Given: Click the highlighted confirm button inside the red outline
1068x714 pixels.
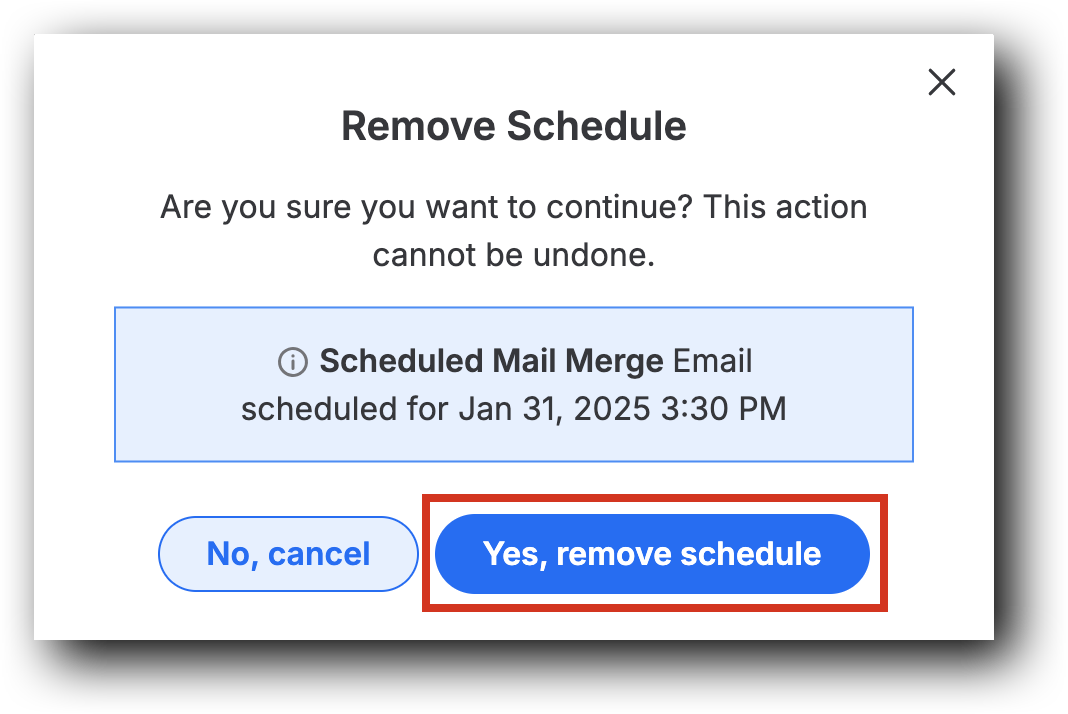Looking at the screenshot, I should tap(652, 553).
